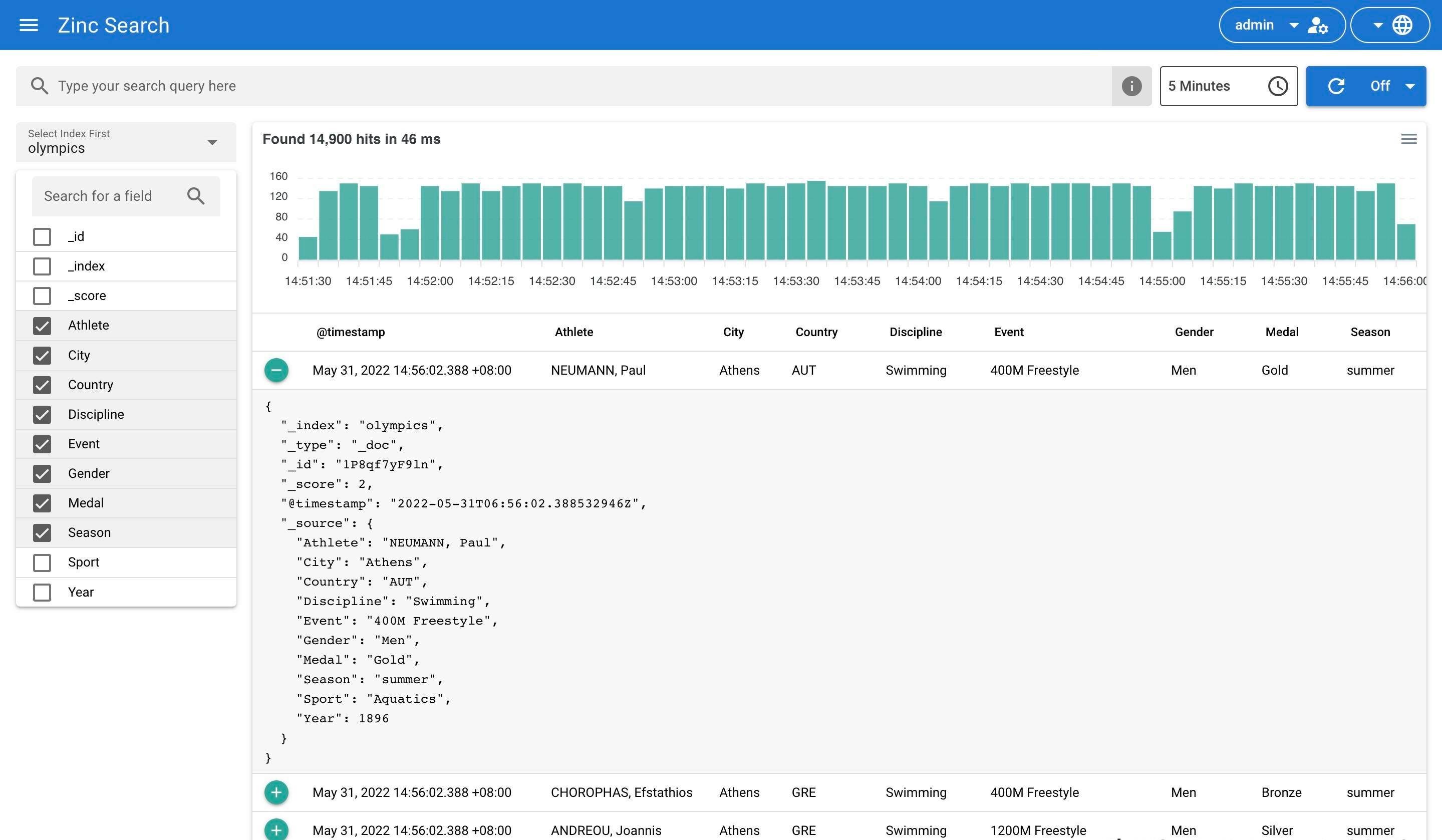Screen dimensions: 1442x840
Task: Enable the Sport field checkbox
Action: coord(42,563)
